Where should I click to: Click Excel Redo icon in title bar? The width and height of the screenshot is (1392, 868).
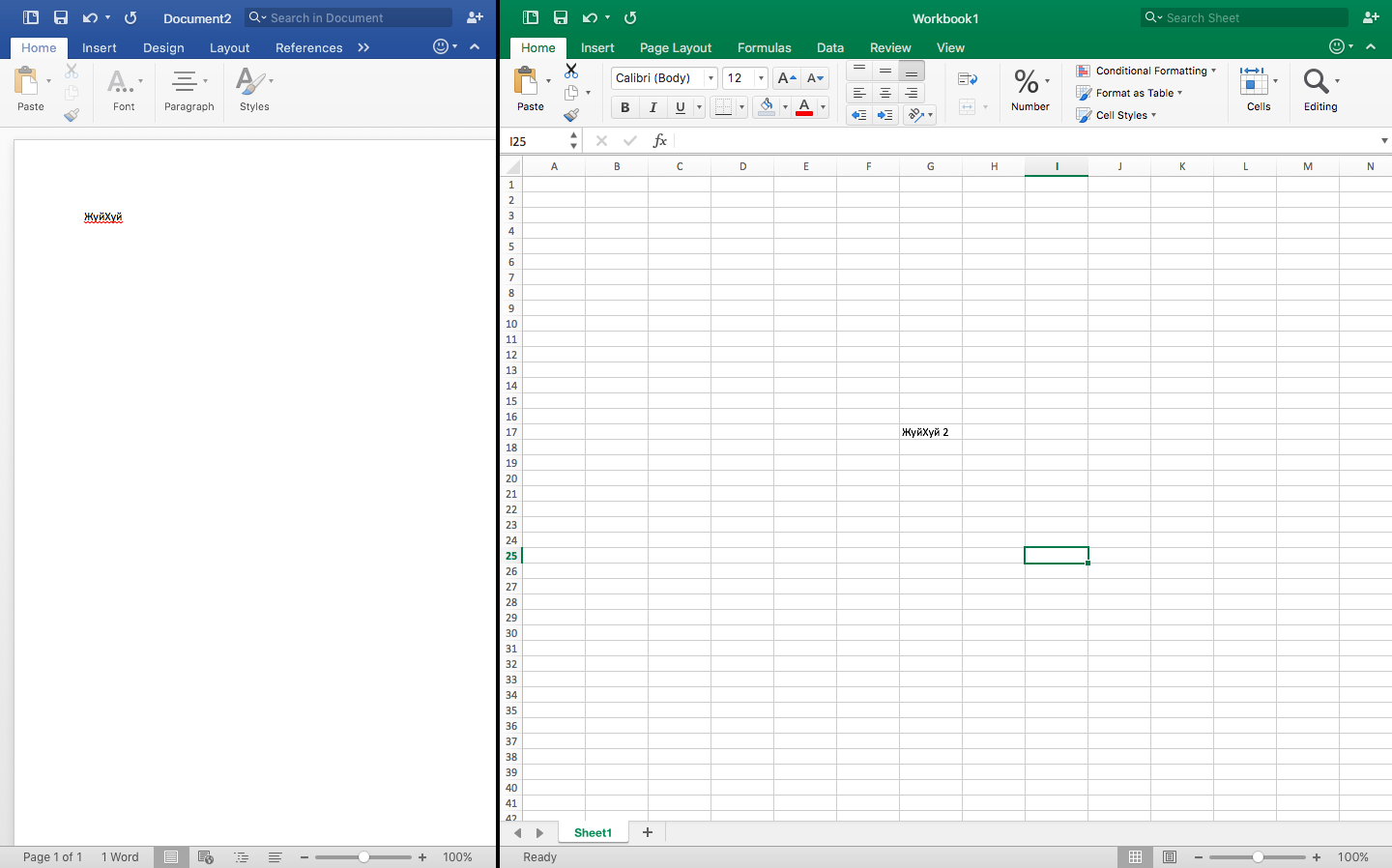(630, 17)
